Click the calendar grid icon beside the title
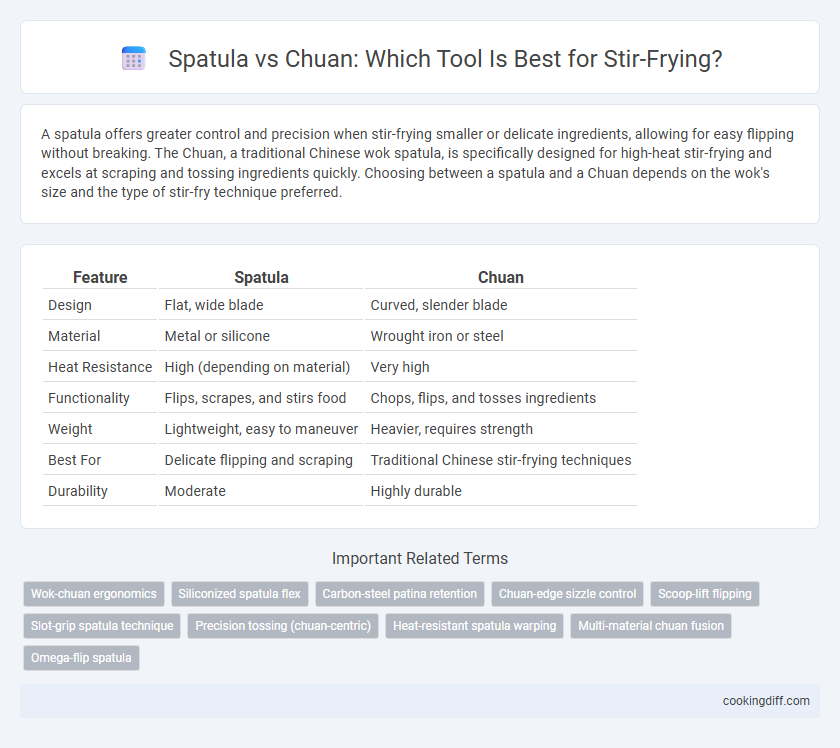 pos(133,58)
